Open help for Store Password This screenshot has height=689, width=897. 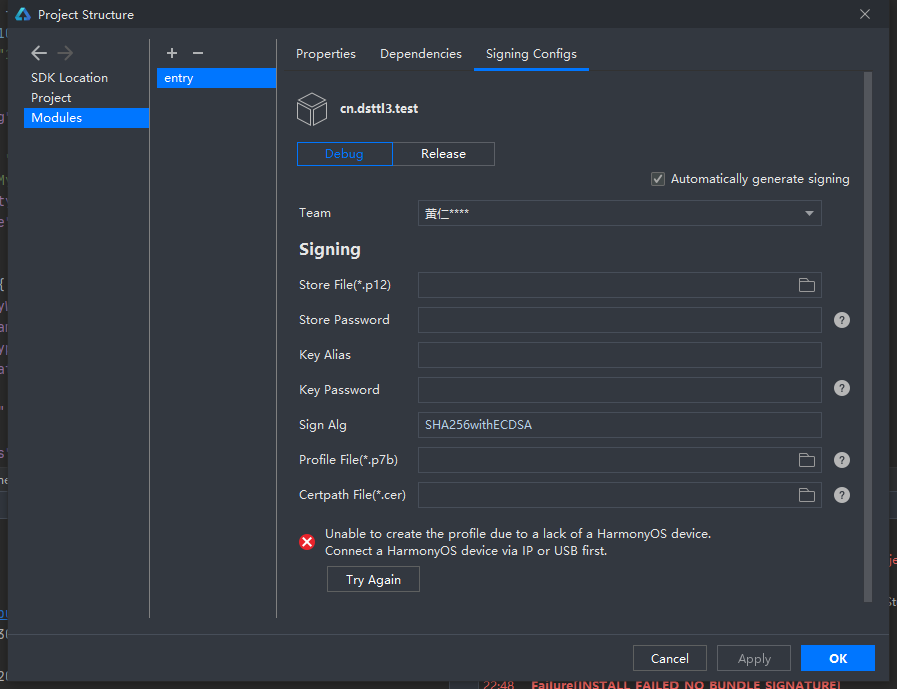[842, 320]
